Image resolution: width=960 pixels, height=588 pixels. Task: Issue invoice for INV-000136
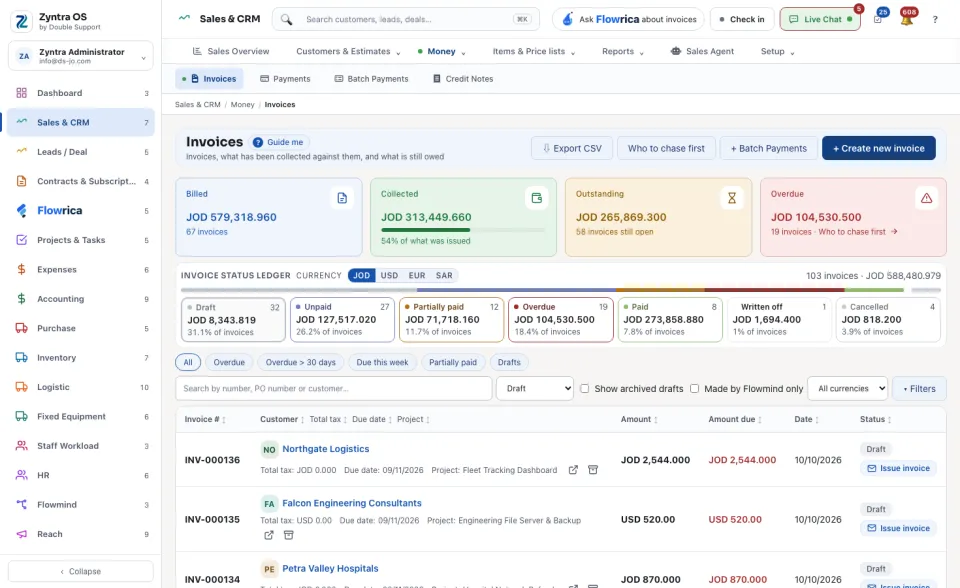898,468
